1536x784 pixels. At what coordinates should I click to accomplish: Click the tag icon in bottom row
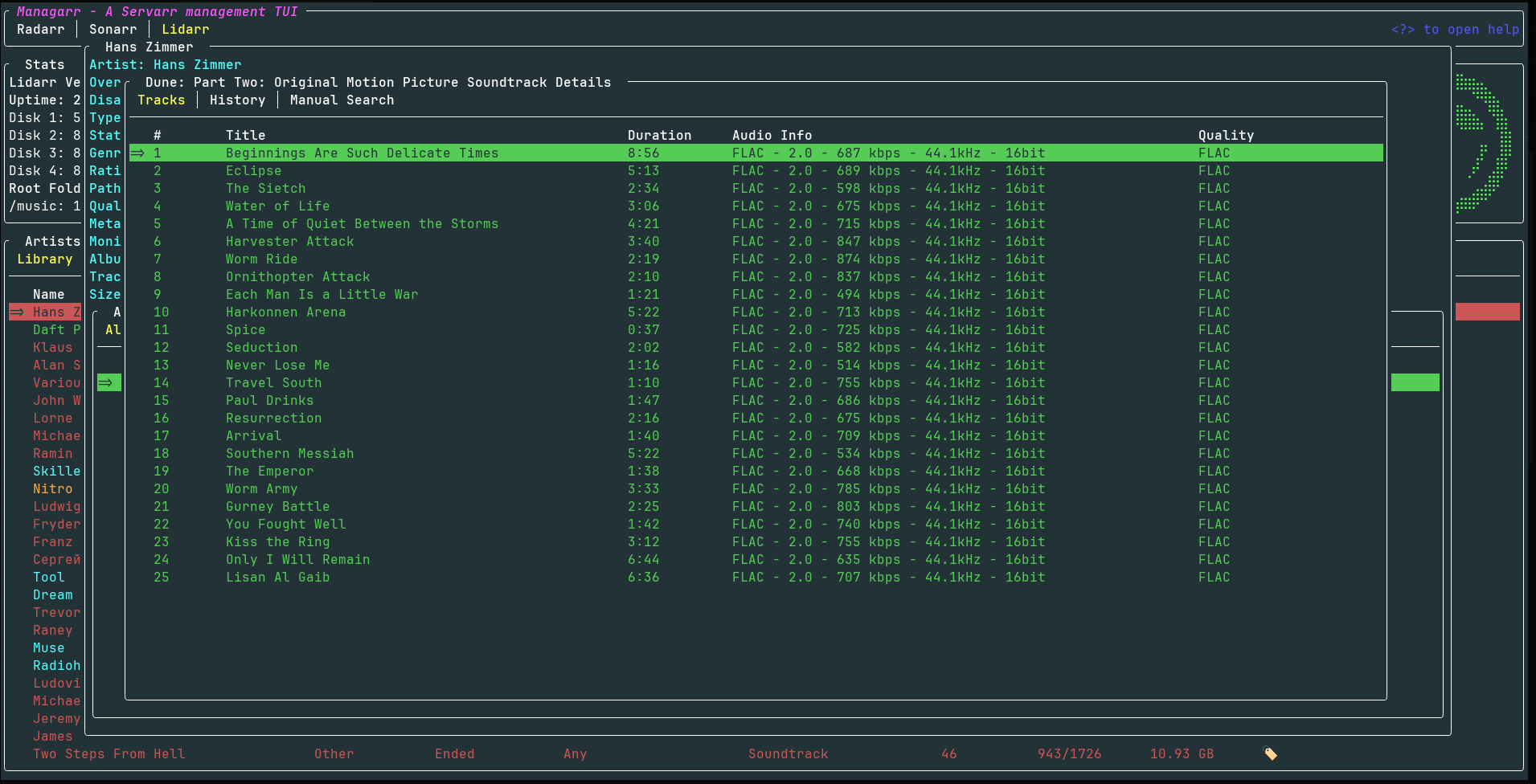[1270, 753]
